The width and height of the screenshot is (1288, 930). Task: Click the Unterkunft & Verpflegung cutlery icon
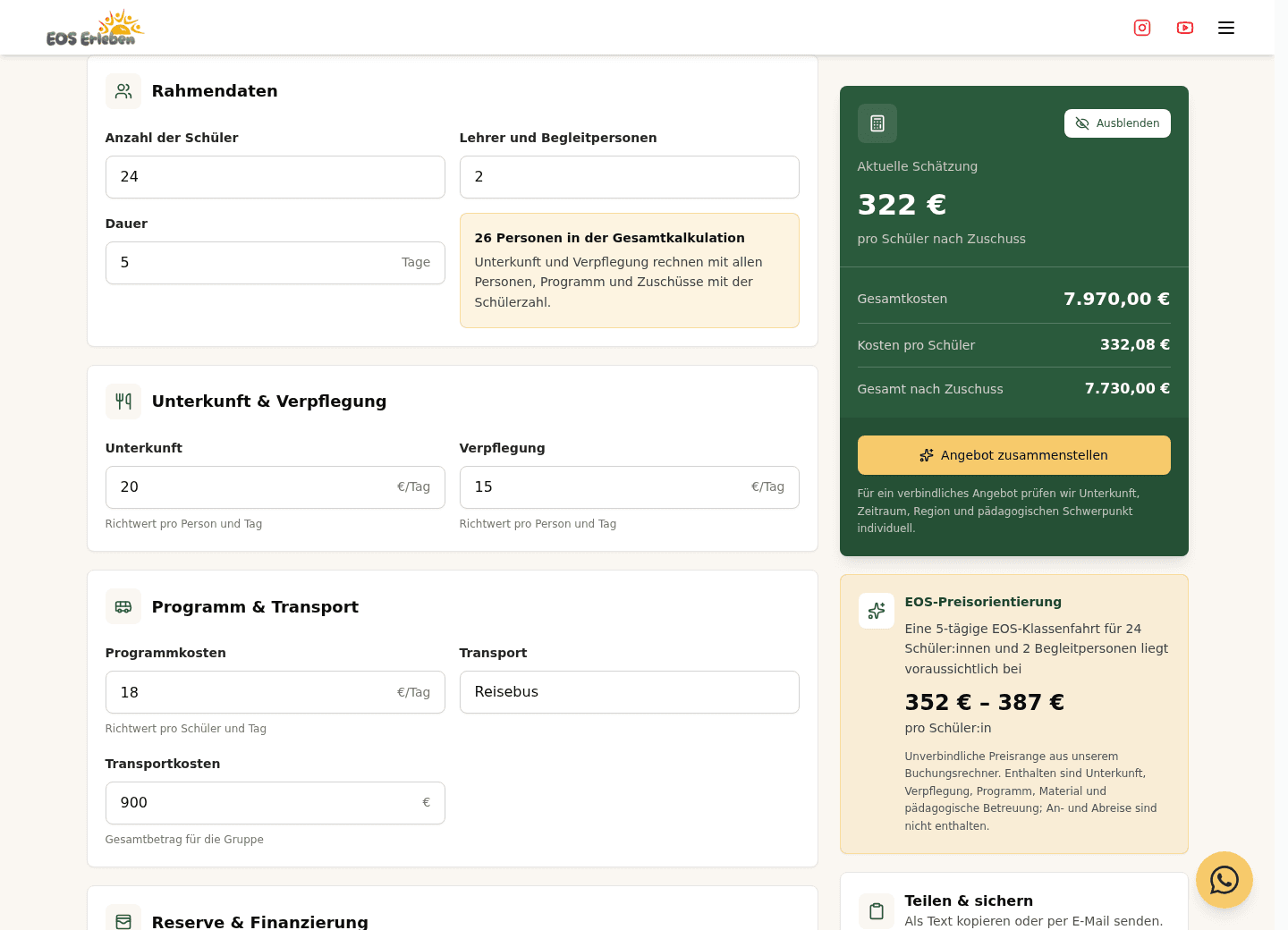click(x=123, y=402)
